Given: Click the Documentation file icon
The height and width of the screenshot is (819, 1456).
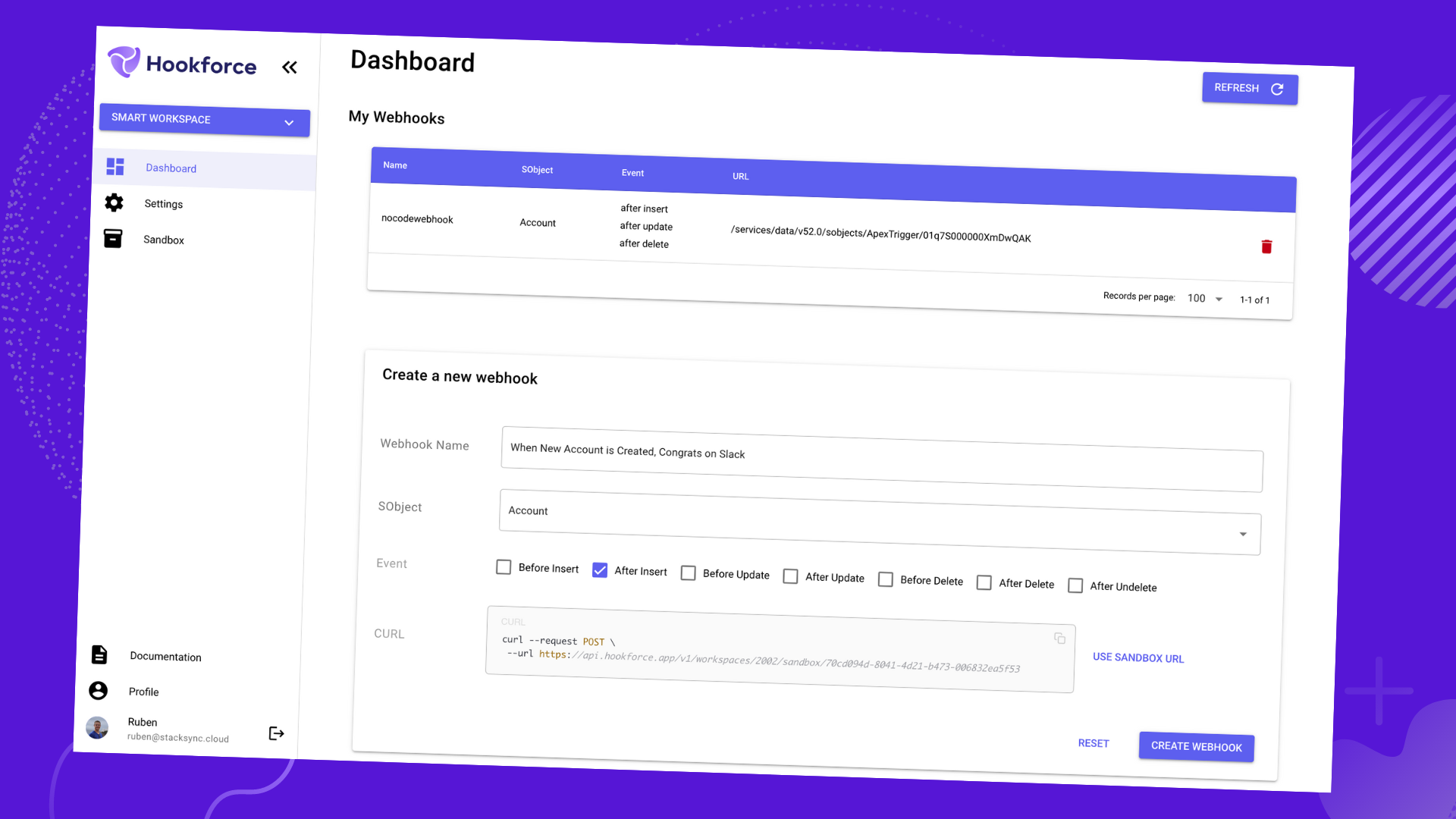Looking at the screenshot, I should (x=99, y=654).
